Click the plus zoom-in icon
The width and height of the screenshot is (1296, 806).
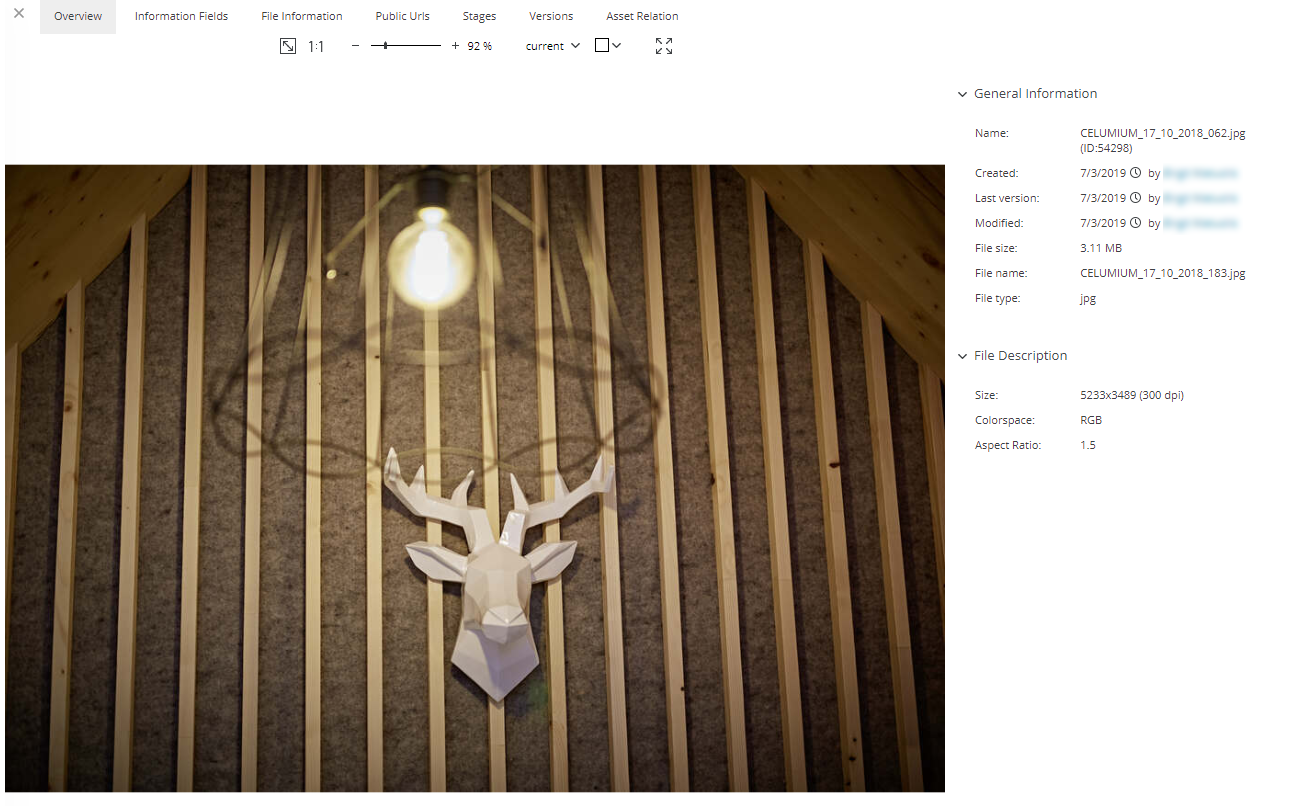click(455, 46)
